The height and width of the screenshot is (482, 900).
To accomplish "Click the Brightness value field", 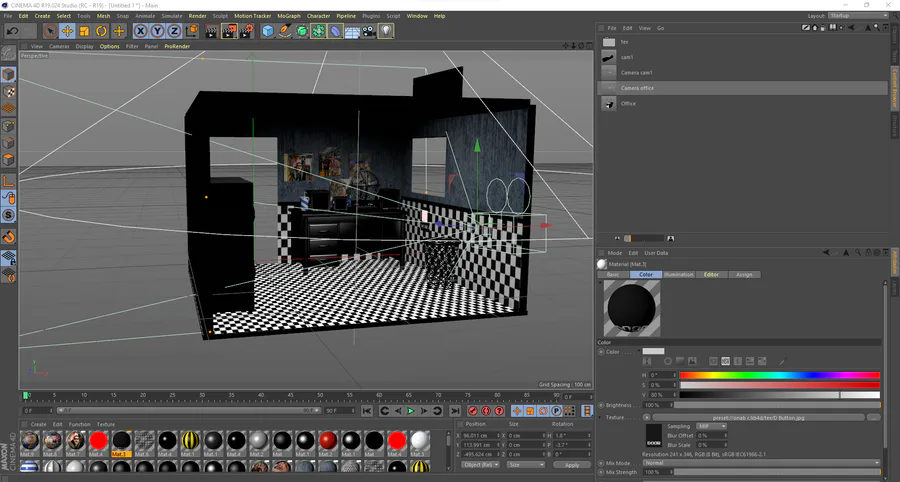I will coord(657,405).
